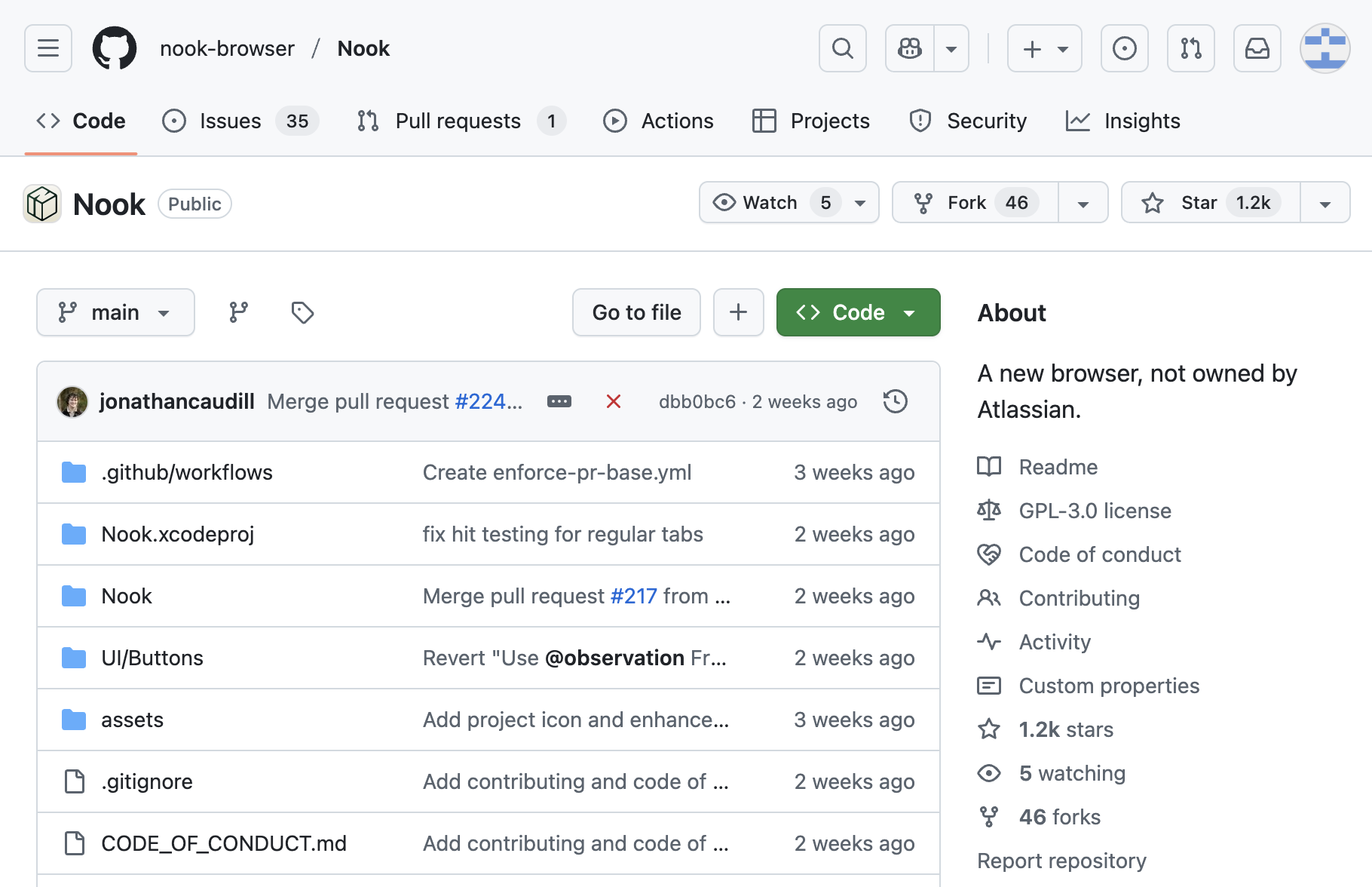Viewport: 1372px width, 887px height.
Task: Click the Go to file button
Action: pos(636,312)
